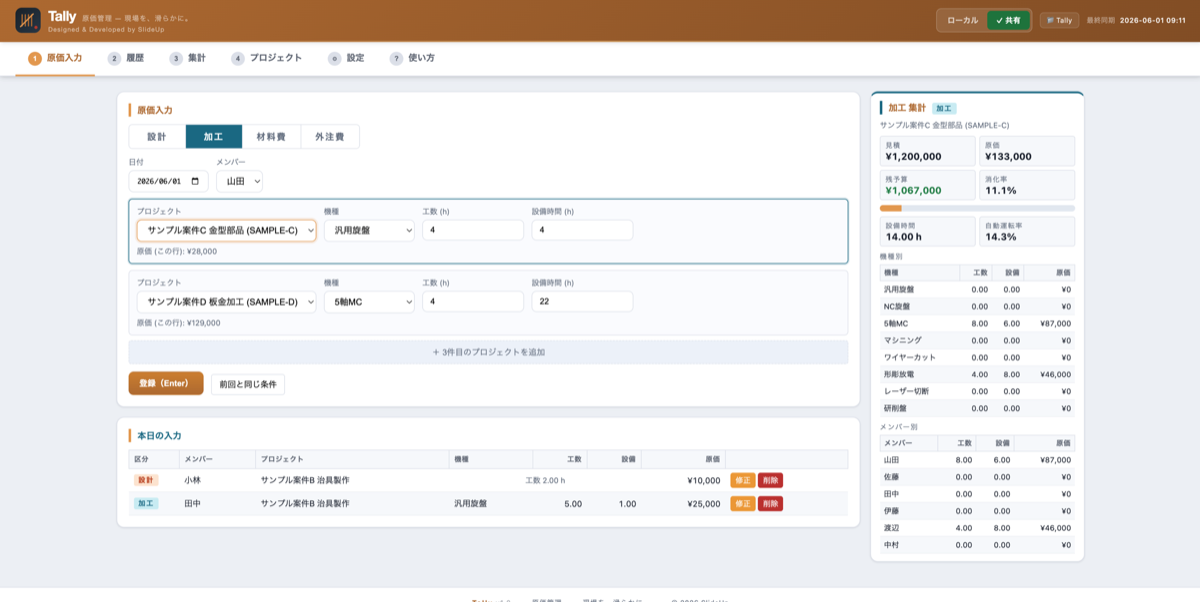Select the 材料費 cost type
The width and height of the screenshot is (1200, 602).
point(271,136)
